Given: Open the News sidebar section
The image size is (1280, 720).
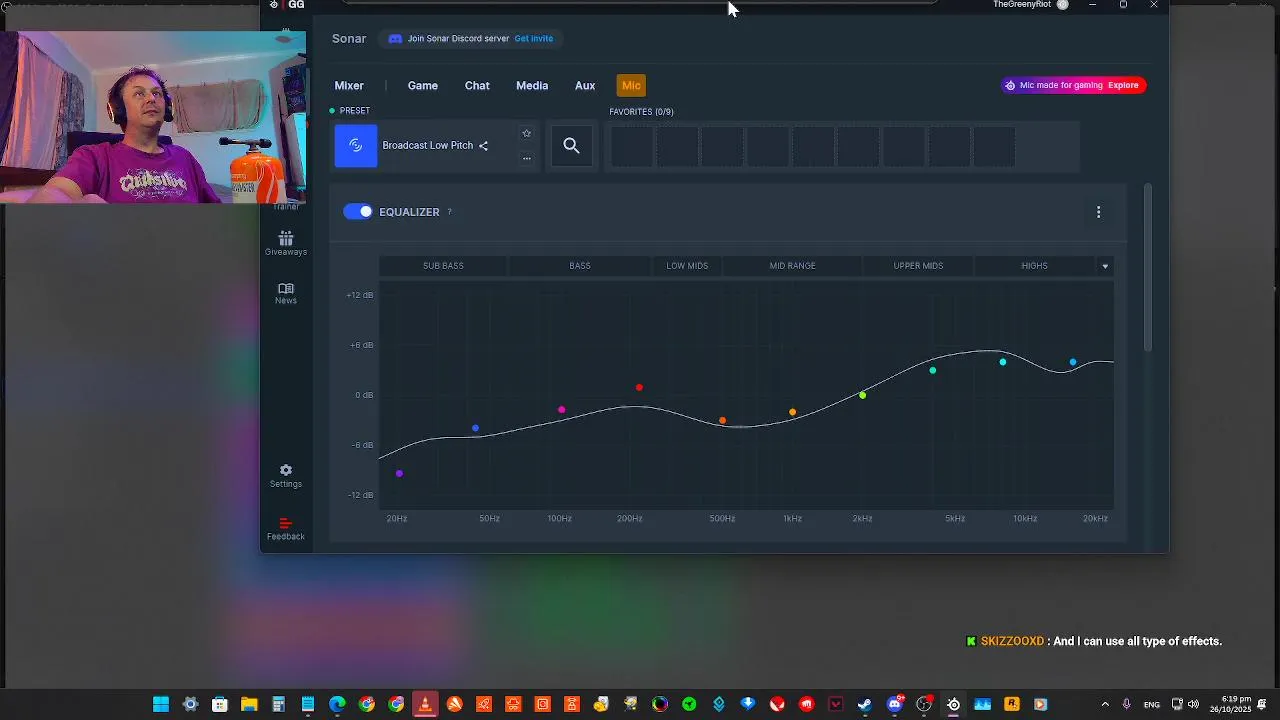Looking at the screenshot, I should point(286,293).
